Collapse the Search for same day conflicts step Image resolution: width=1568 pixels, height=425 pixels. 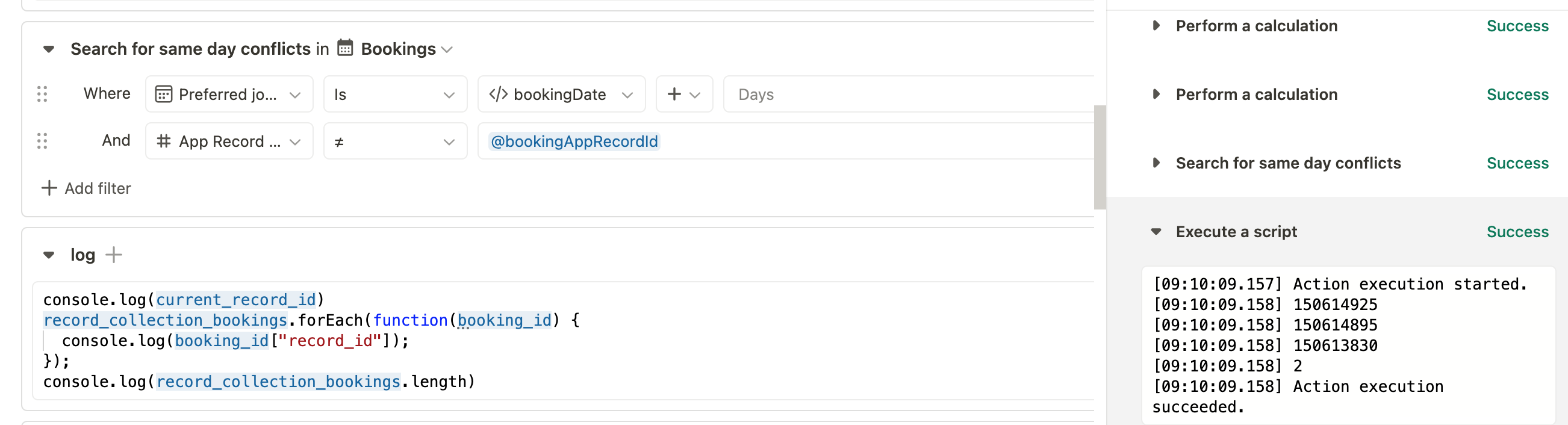(x=49, y=49)
